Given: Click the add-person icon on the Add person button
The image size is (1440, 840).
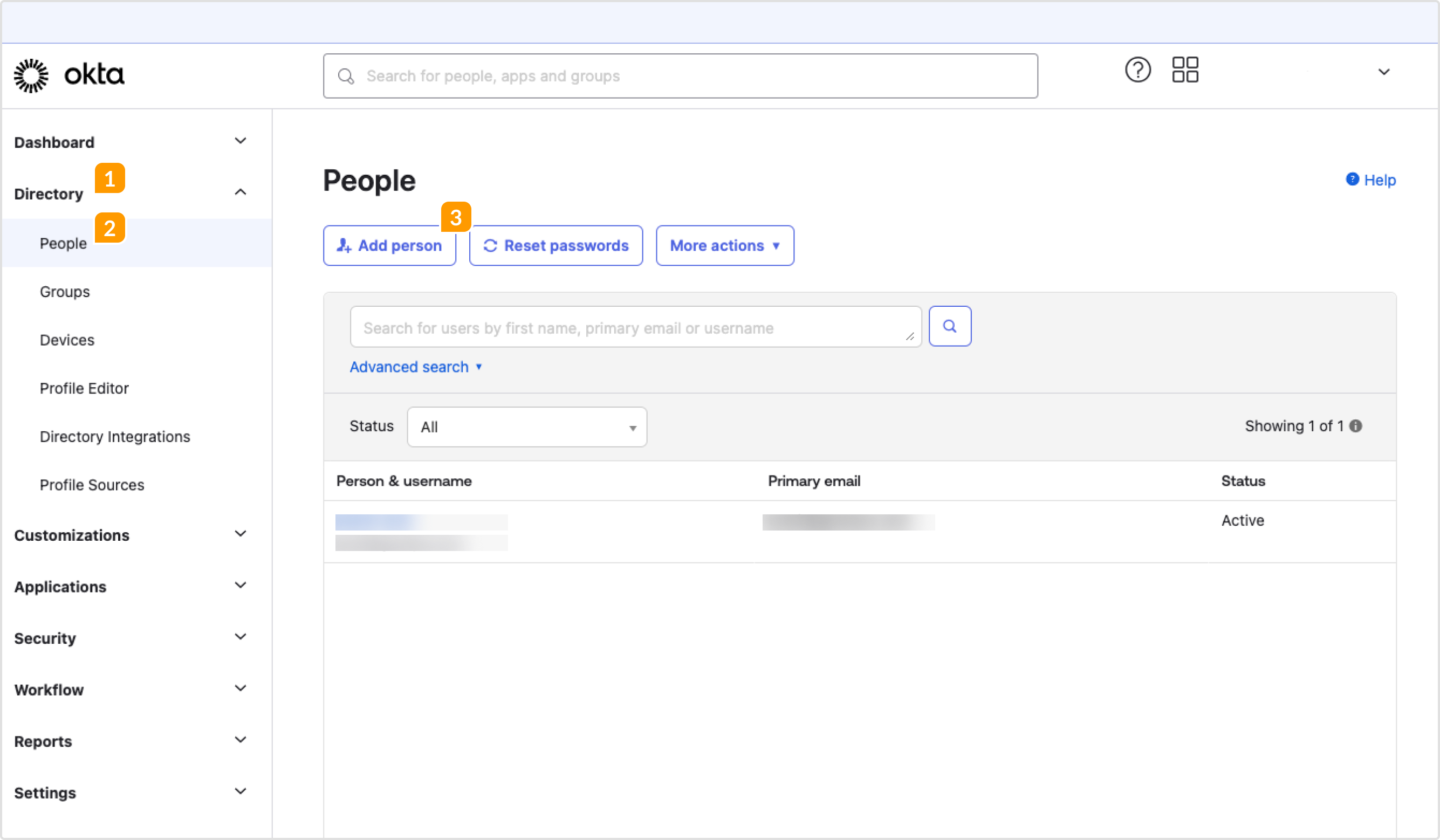Looking at the screenshot, I should [343, 245].
